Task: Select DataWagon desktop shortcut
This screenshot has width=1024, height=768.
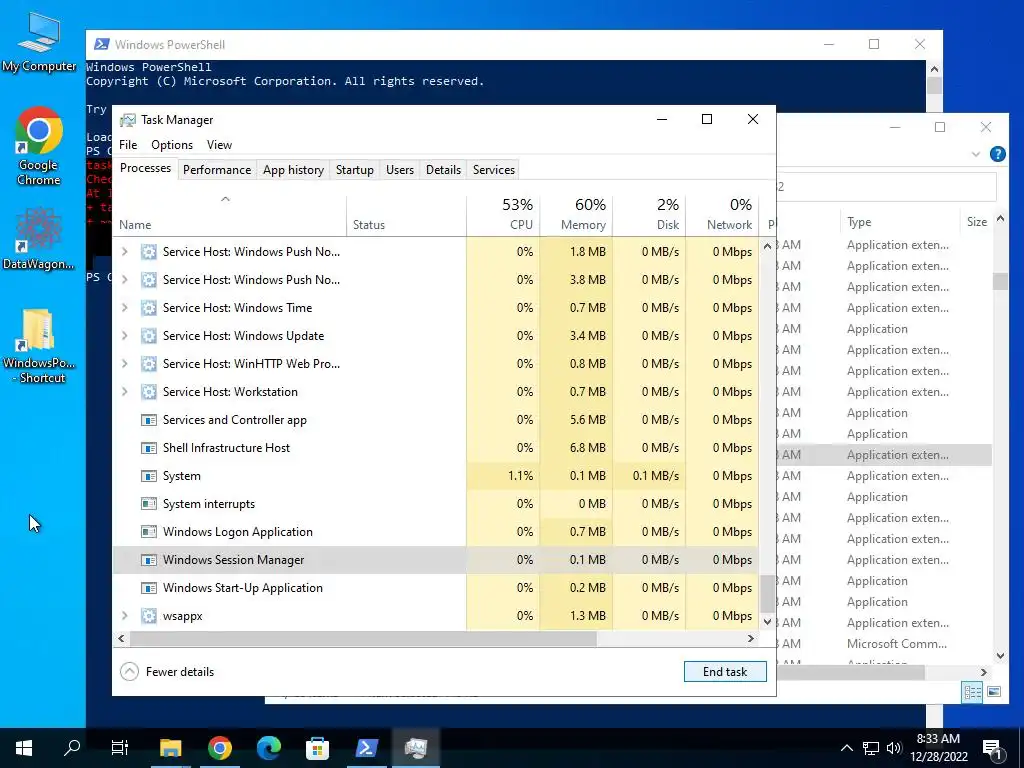Action: tap(39, 239)
